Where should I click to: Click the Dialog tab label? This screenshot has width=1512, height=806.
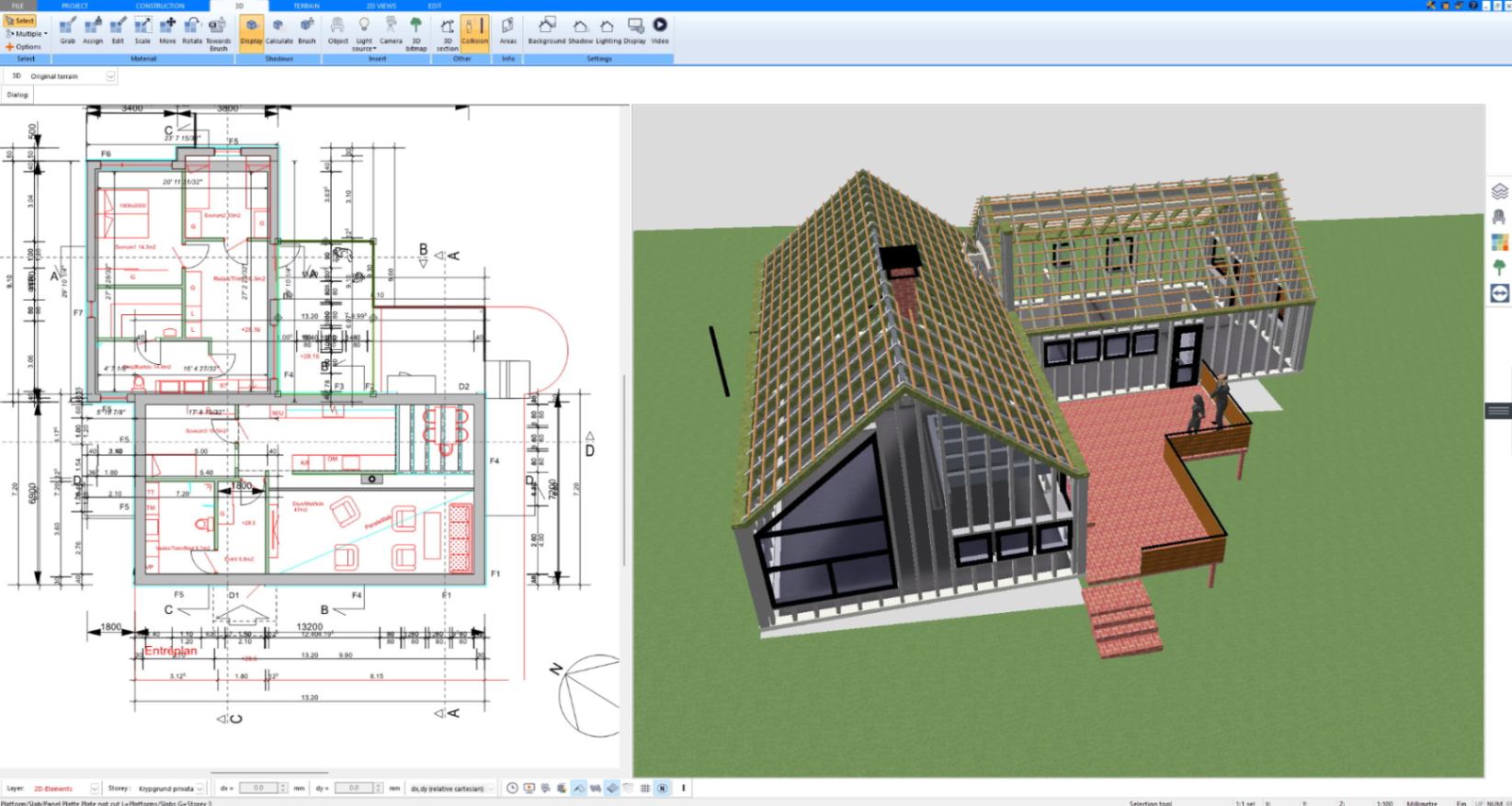click(17, 95)
